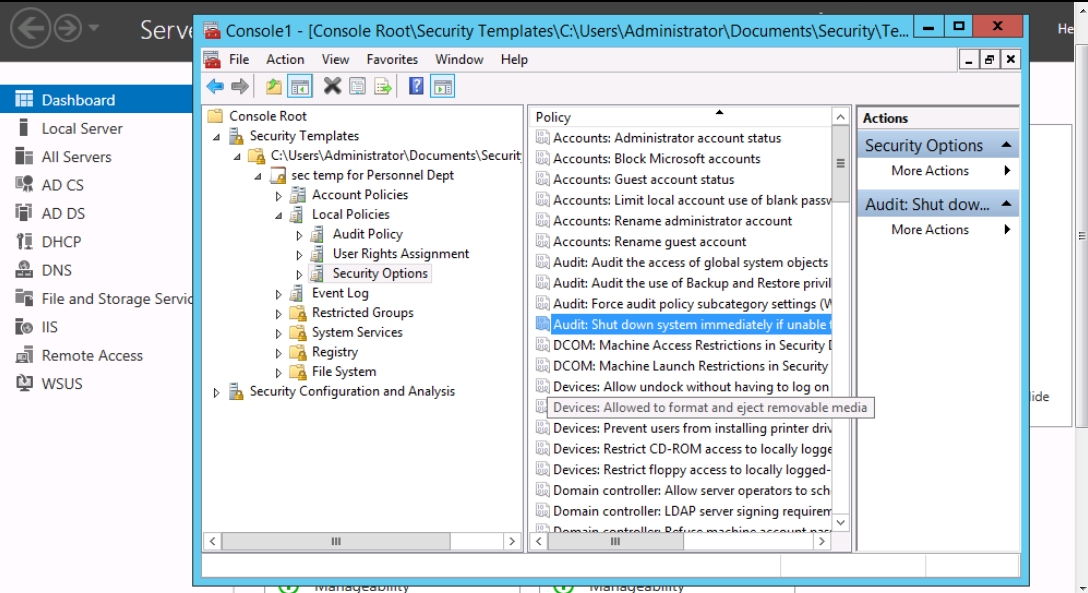
Task: Collapse the Security Options actions section
Action: (x=1006, y=145)
